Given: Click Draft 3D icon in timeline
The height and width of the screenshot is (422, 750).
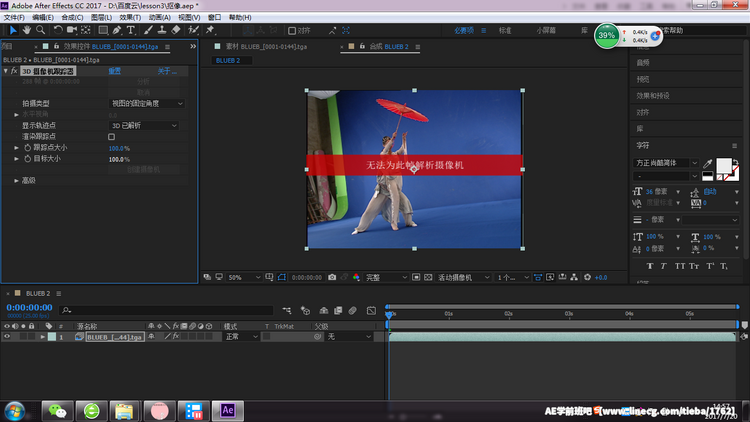Looking at the screenshot, I should pos(305,311).
